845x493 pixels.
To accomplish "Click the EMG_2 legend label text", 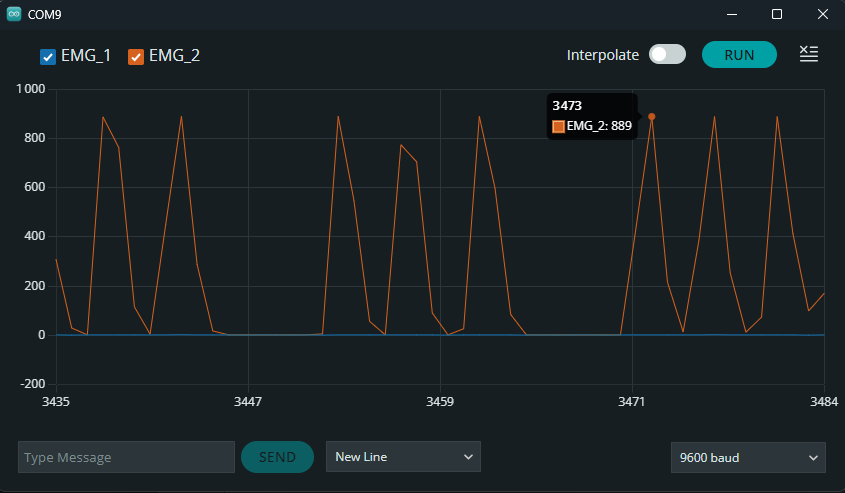I will coord(174,56).
